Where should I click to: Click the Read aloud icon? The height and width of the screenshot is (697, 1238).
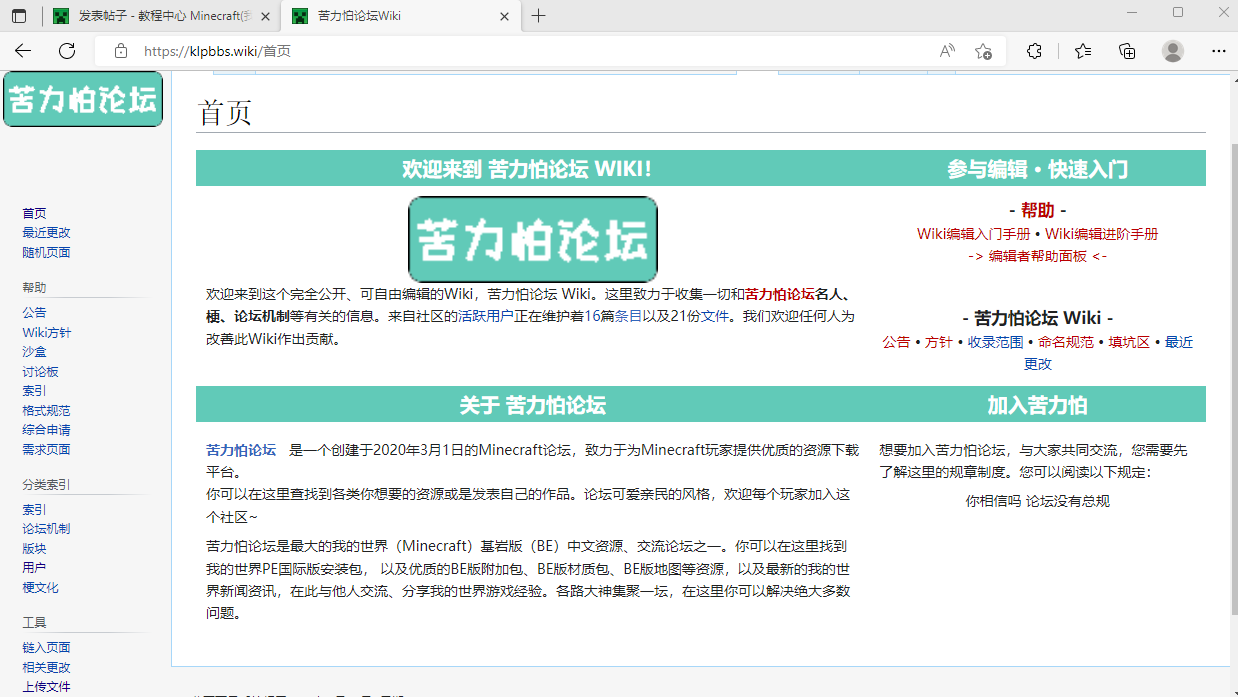[947, 51]
